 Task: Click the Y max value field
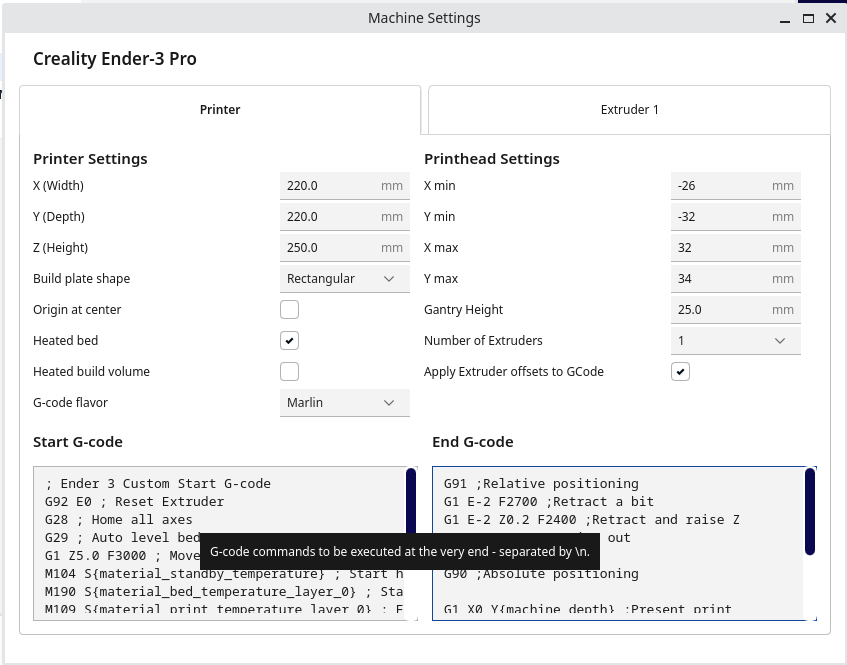(736, 279)
